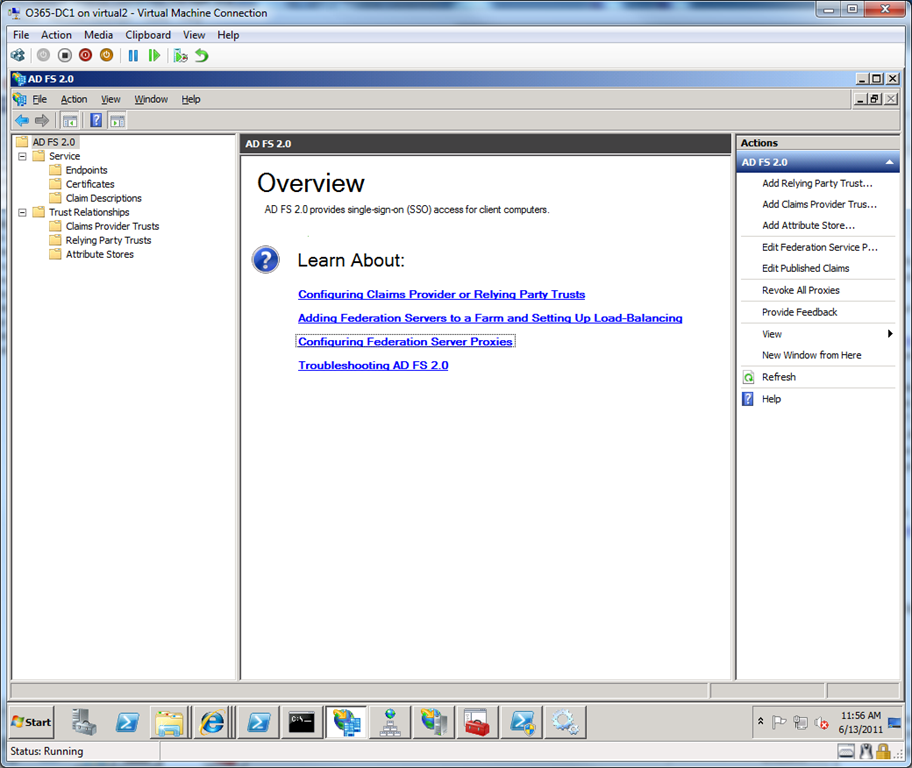
Task: Open Windows Explorer from the taskbar
Action: 169,722
